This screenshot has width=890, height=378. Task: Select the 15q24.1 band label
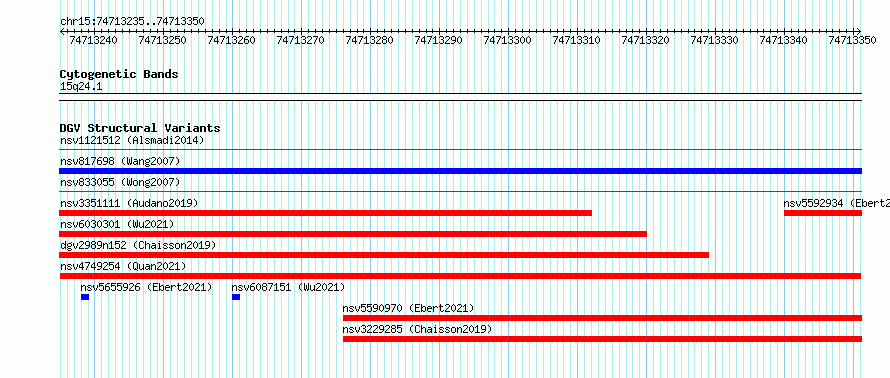pos(81,87)
